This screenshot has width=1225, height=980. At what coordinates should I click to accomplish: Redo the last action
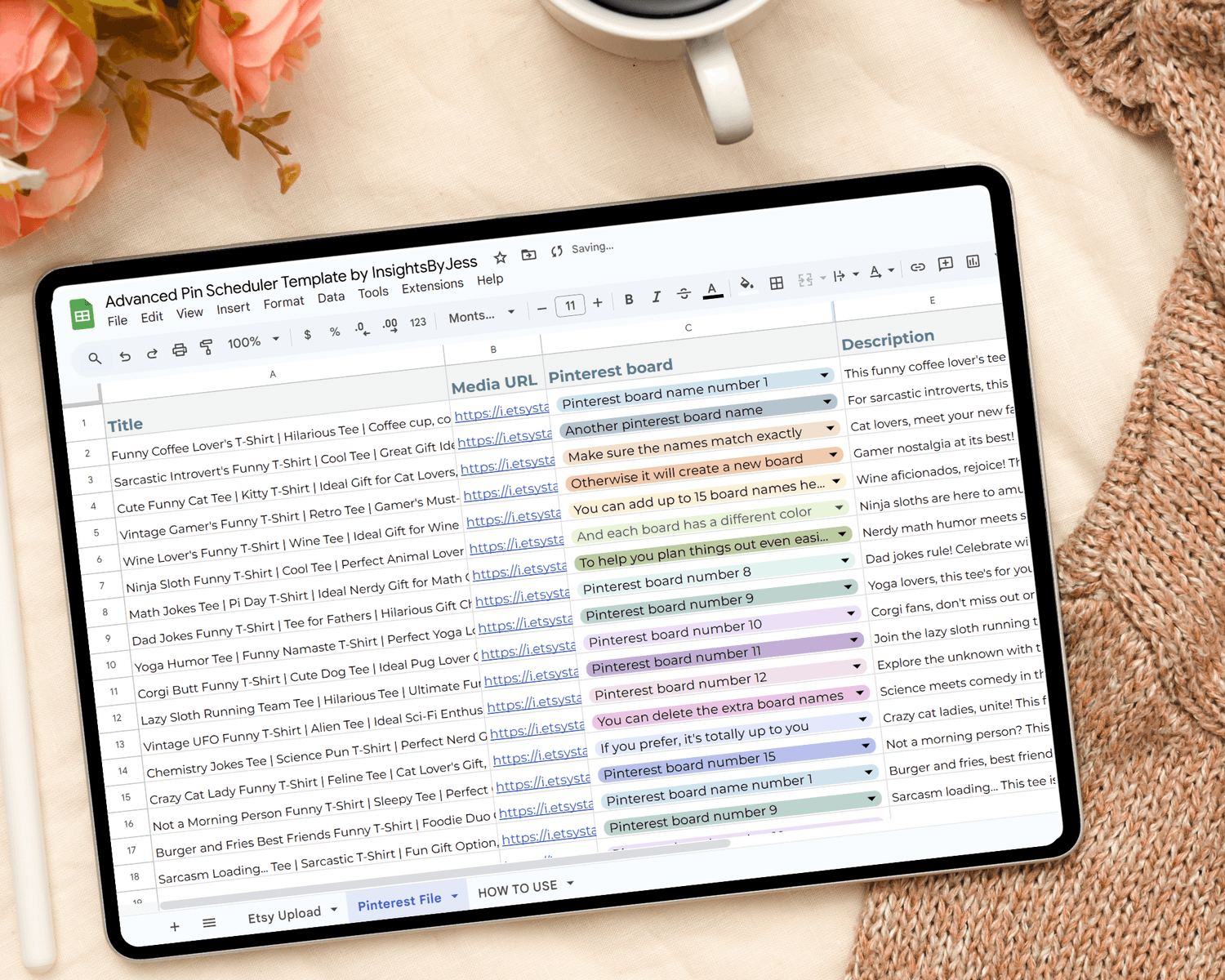pyautogui.click(x=152, y=353)
